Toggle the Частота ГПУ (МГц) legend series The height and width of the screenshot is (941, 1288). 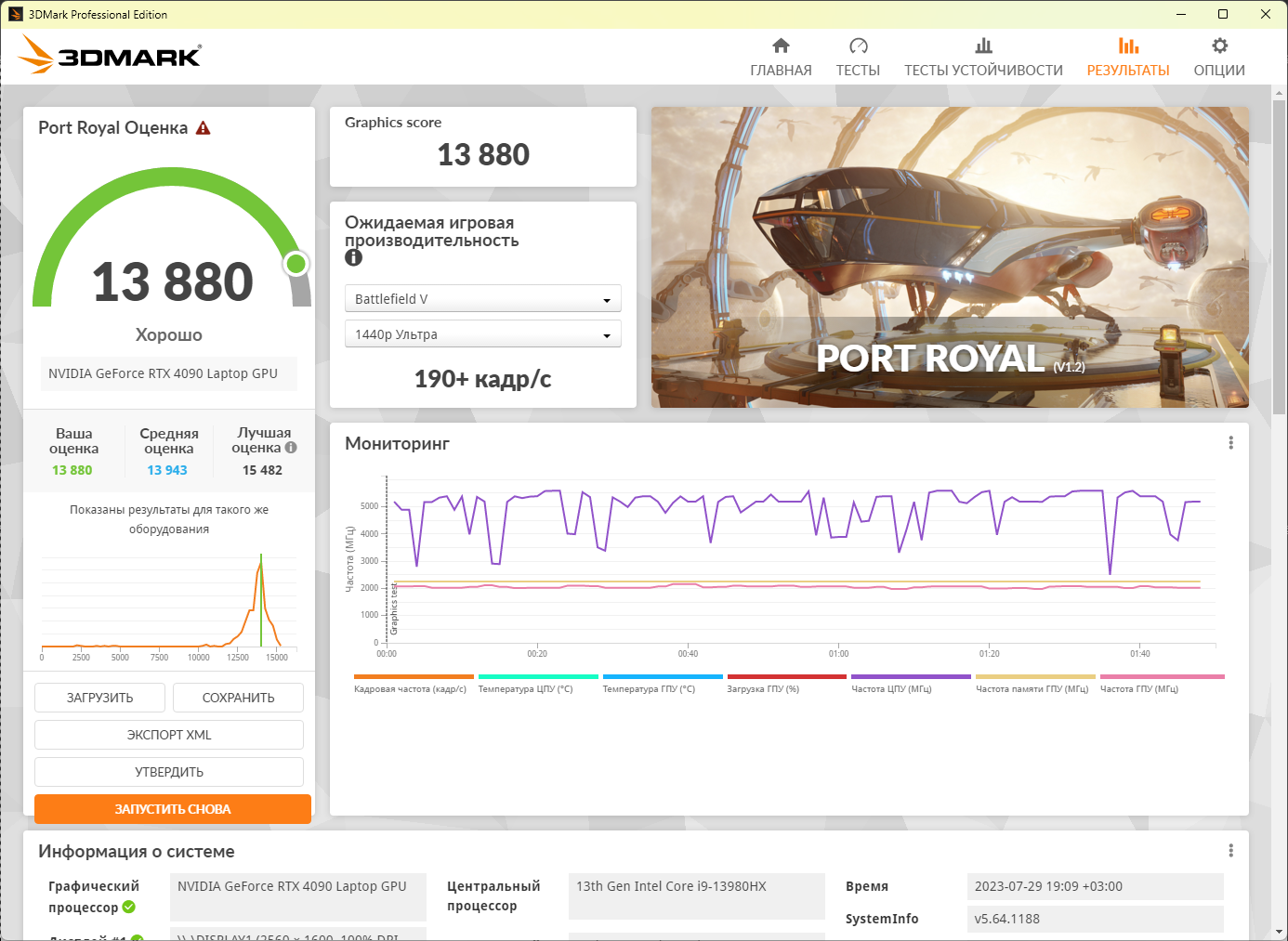point(1162,685)
